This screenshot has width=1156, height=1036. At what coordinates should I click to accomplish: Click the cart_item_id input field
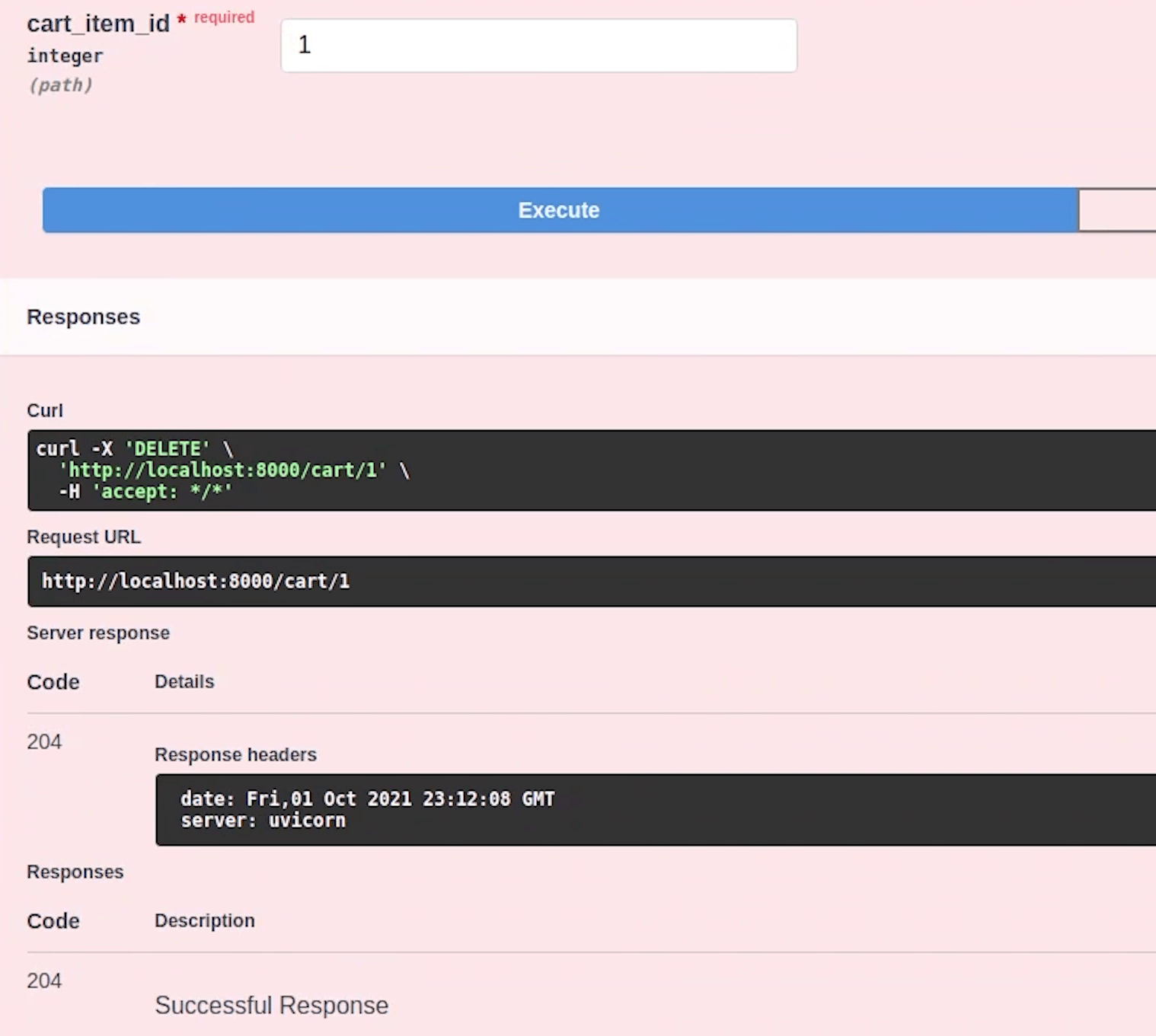538,46
